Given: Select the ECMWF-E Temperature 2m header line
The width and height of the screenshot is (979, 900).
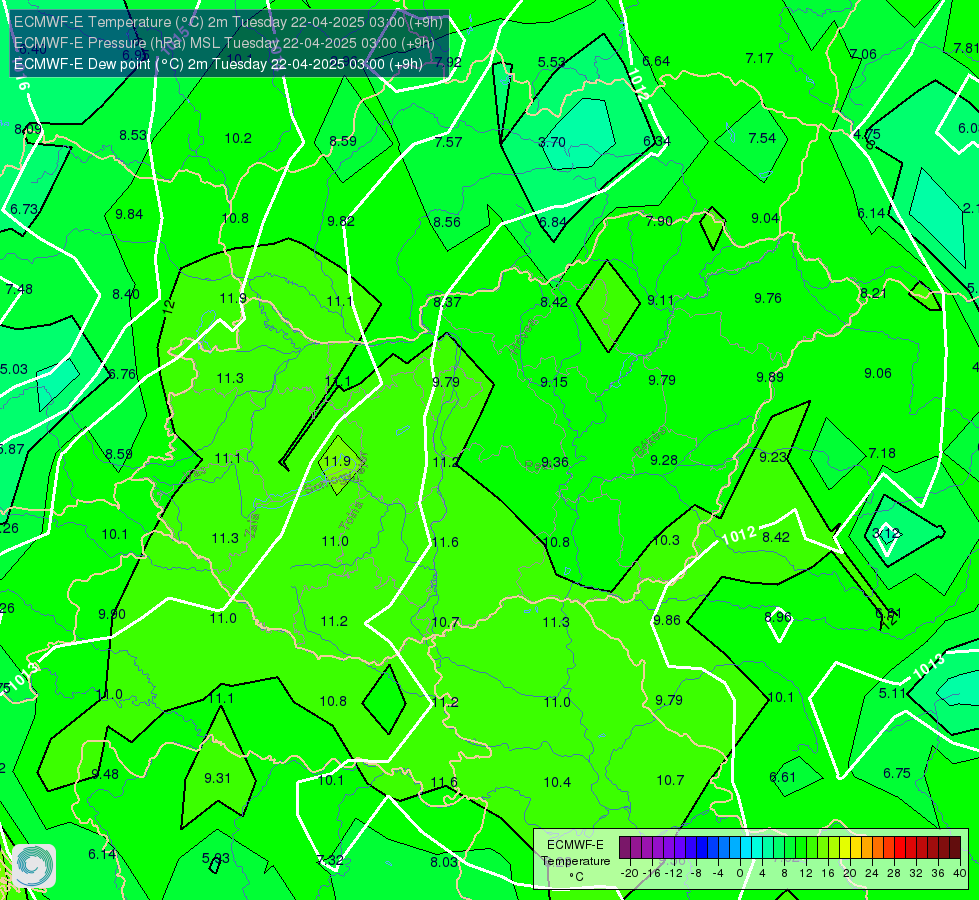Looking at the screenshot, I should click(228, 22).
